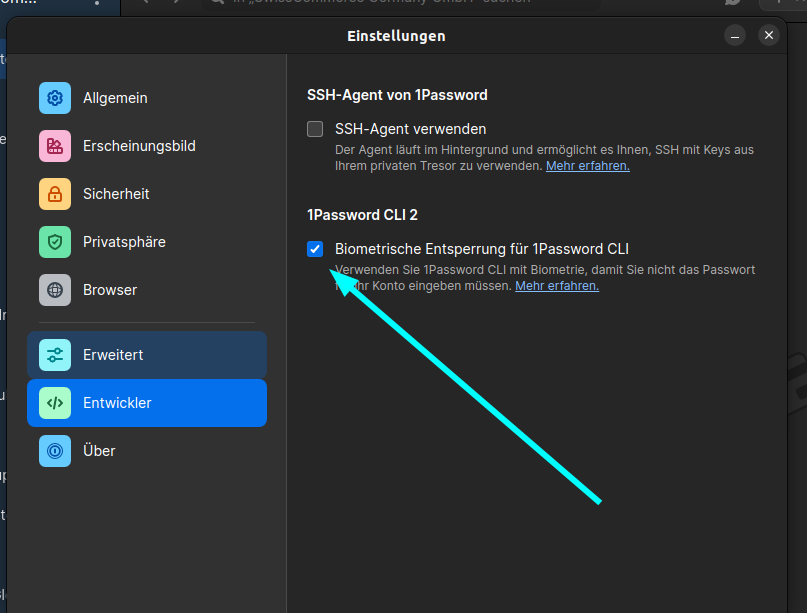The height and width of the screenshot is (613, 807).
Task: Open the Allgemein settings gear icon
Action: tap(55, 98)
